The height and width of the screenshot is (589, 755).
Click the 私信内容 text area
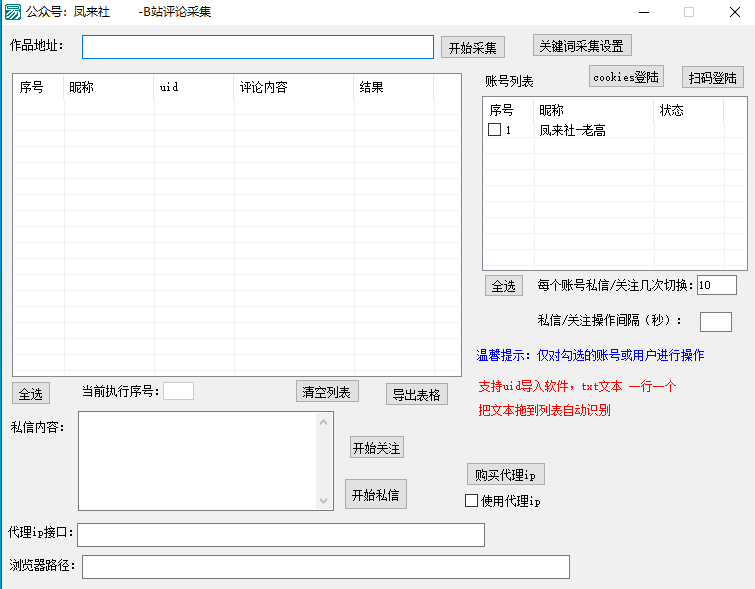click(198, 460)
